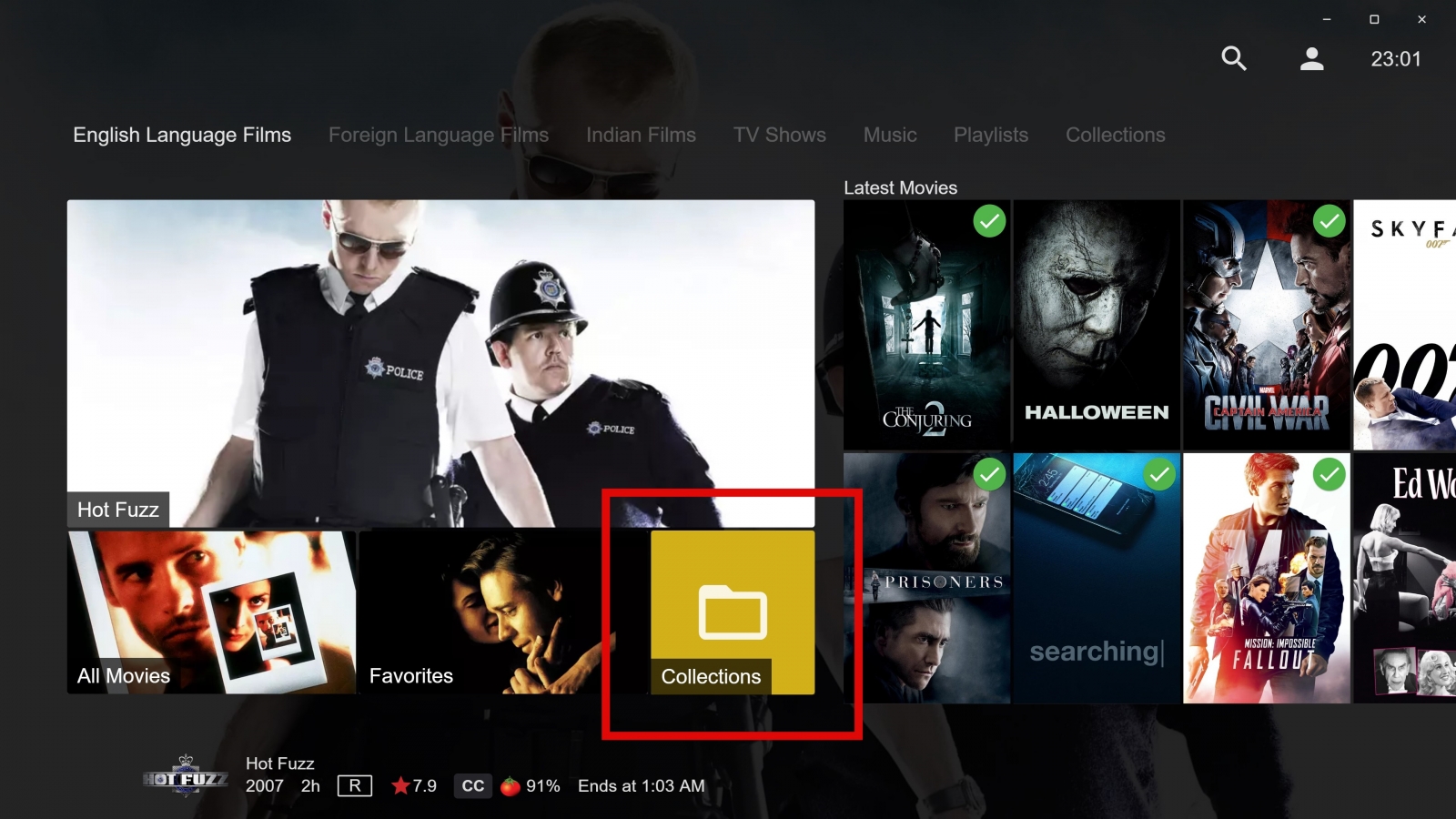Open the Playlists tab
Viewport: 1456px width, 819px height.
click(991, 135)
